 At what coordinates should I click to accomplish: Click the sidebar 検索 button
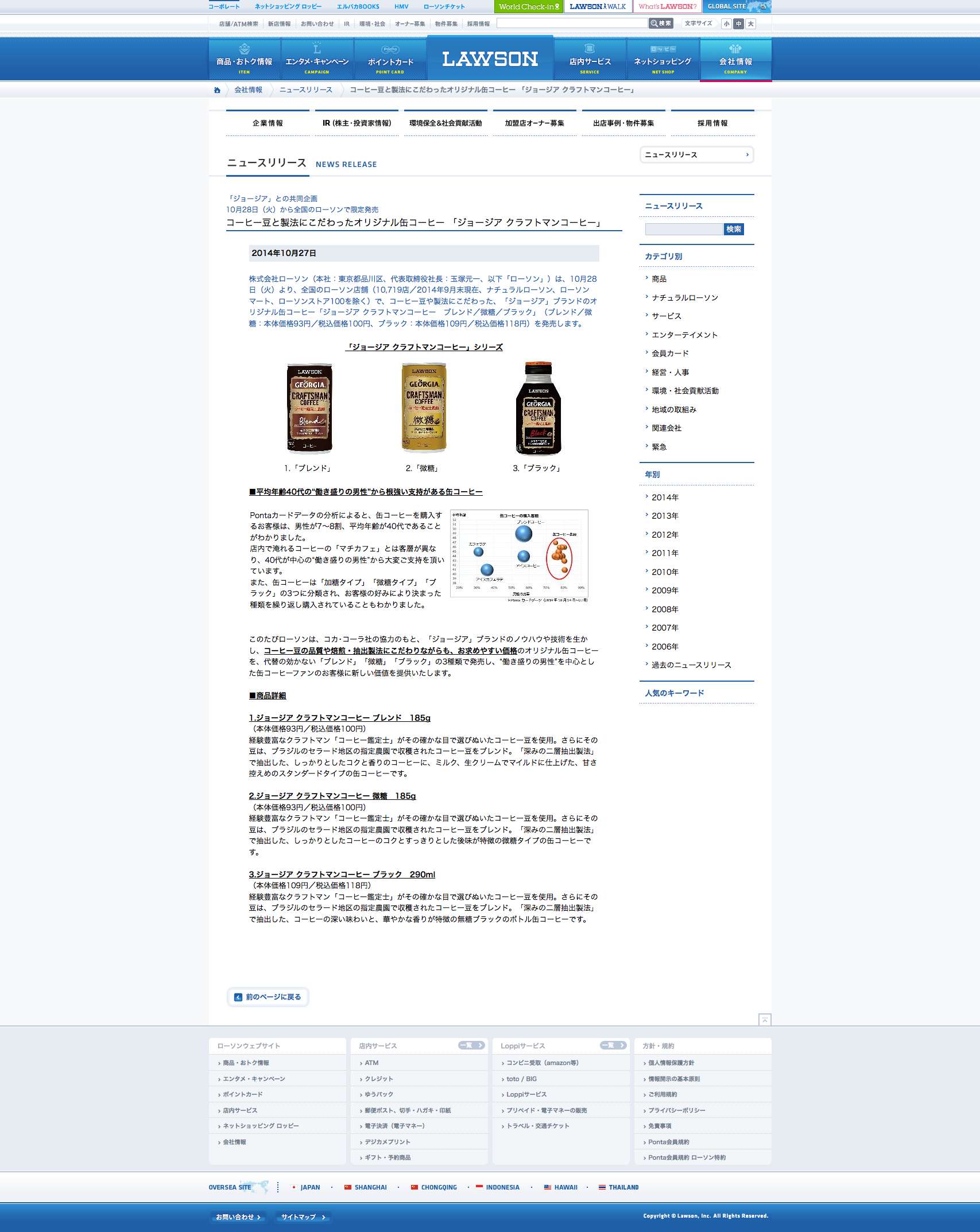tap(734, 230)
